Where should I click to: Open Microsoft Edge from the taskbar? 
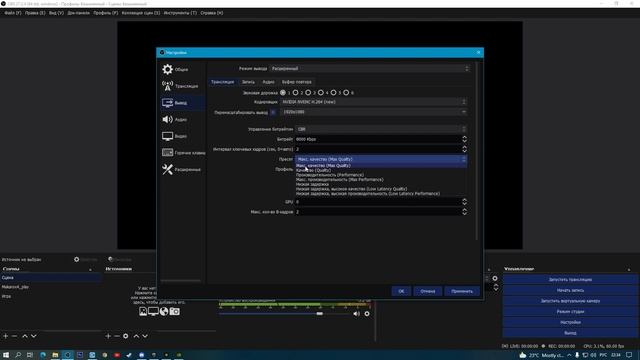[43, 355]
